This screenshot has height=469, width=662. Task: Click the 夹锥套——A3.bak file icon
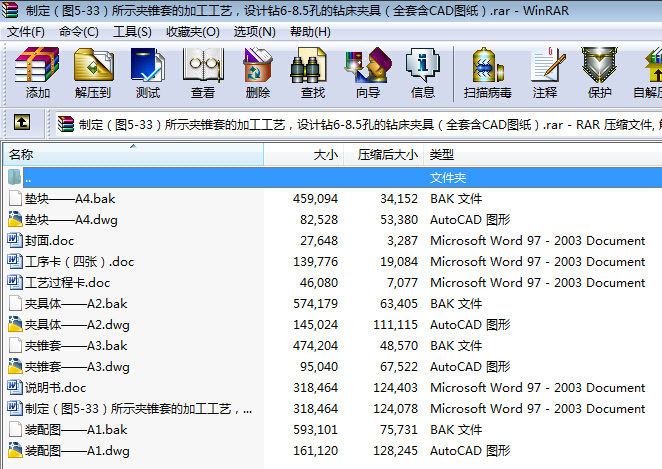point(15,345)
